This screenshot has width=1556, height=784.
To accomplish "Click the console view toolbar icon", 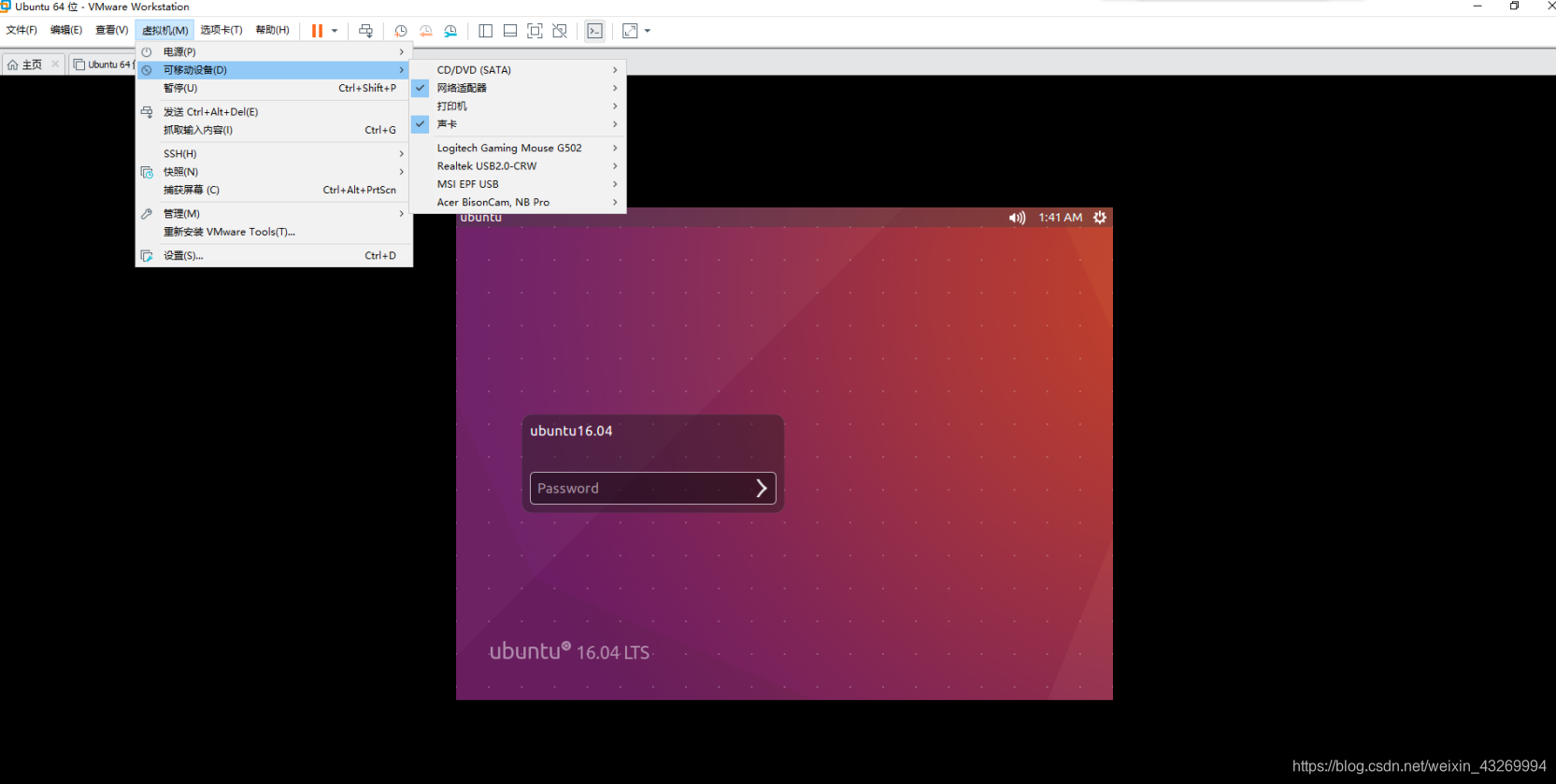I will click(x=595, y=31).
